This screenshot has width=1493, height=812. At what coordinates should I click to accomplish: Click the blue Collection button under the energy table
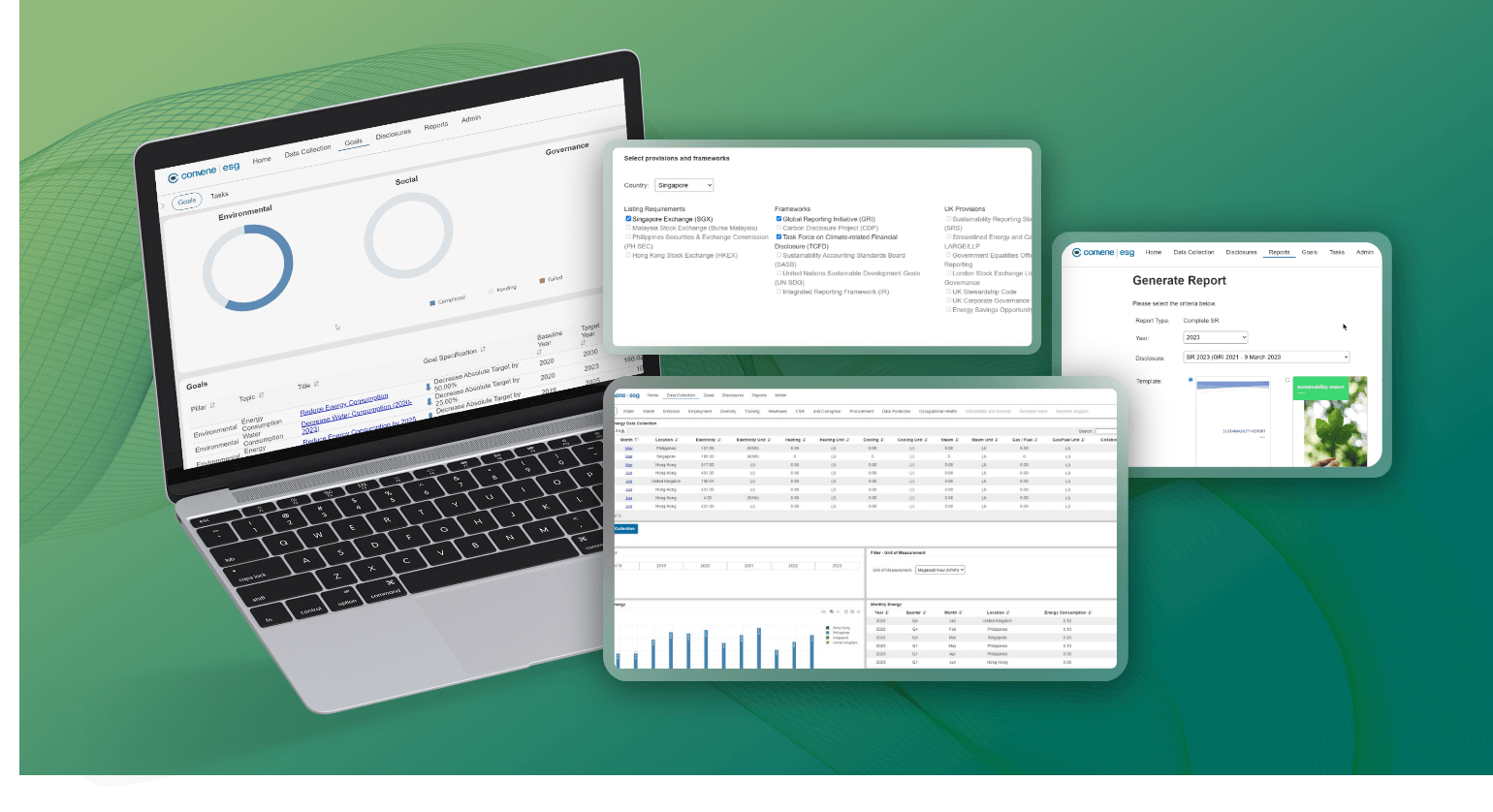click(x=625, y=528)
